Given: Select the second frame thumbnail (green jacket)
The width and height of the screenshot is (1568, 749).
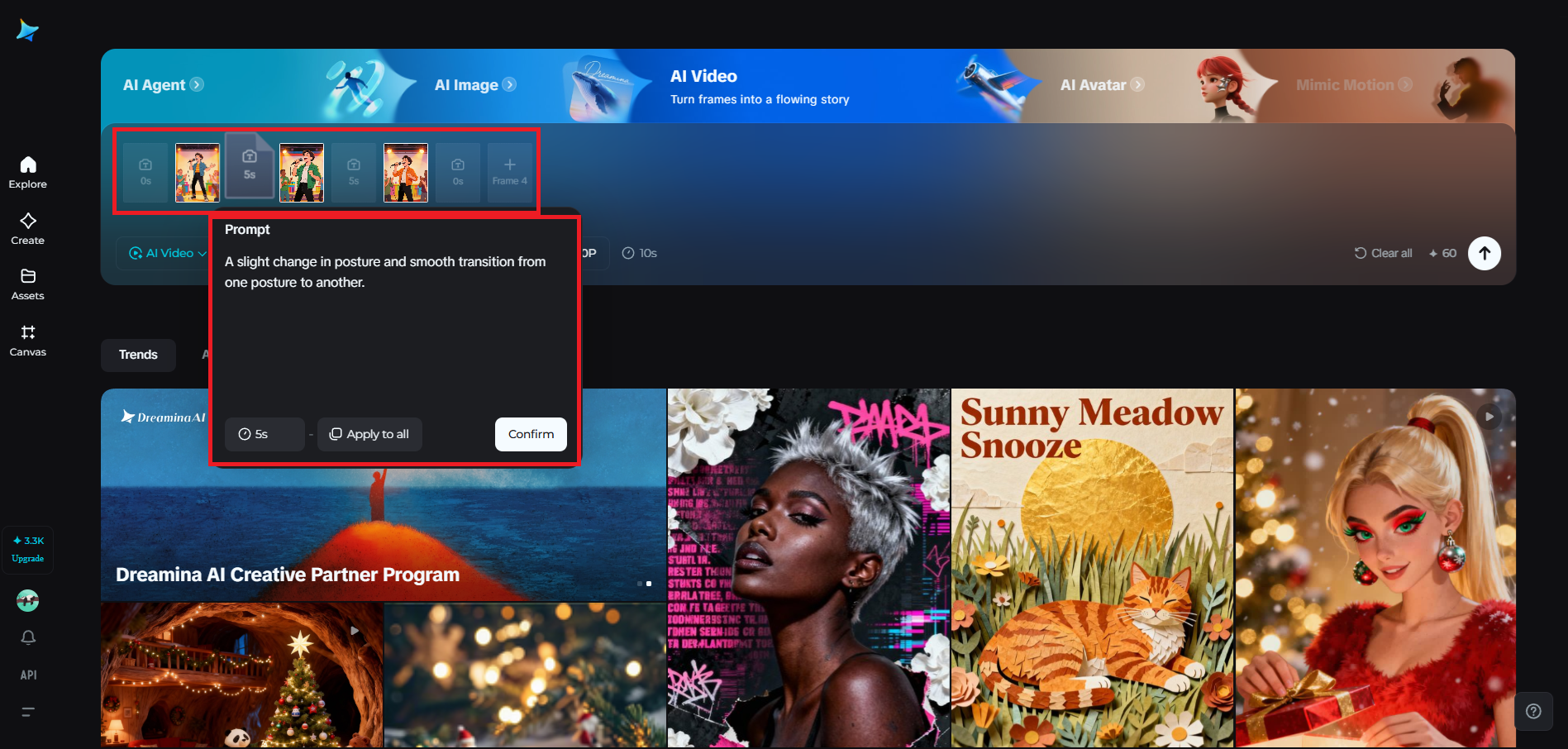Looking at the screenshot, I should [x=302, y=173].
